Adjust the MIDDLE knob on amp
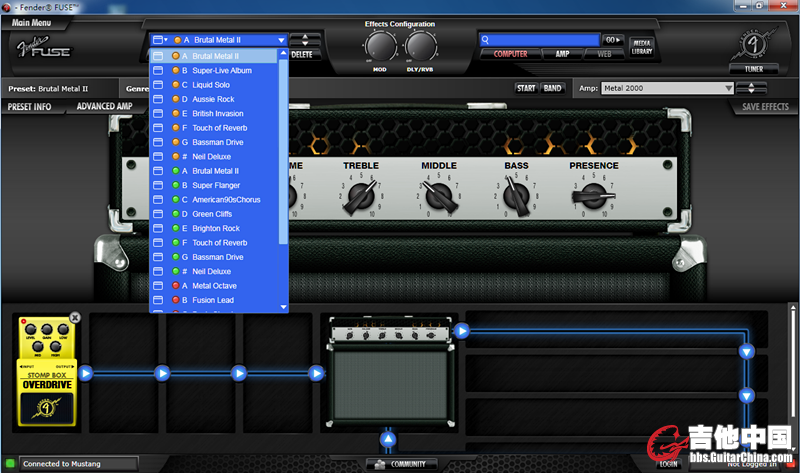Image resolution: width=800 pixels, height=473 pixels. pyautogui.click(x=439, y=196)
